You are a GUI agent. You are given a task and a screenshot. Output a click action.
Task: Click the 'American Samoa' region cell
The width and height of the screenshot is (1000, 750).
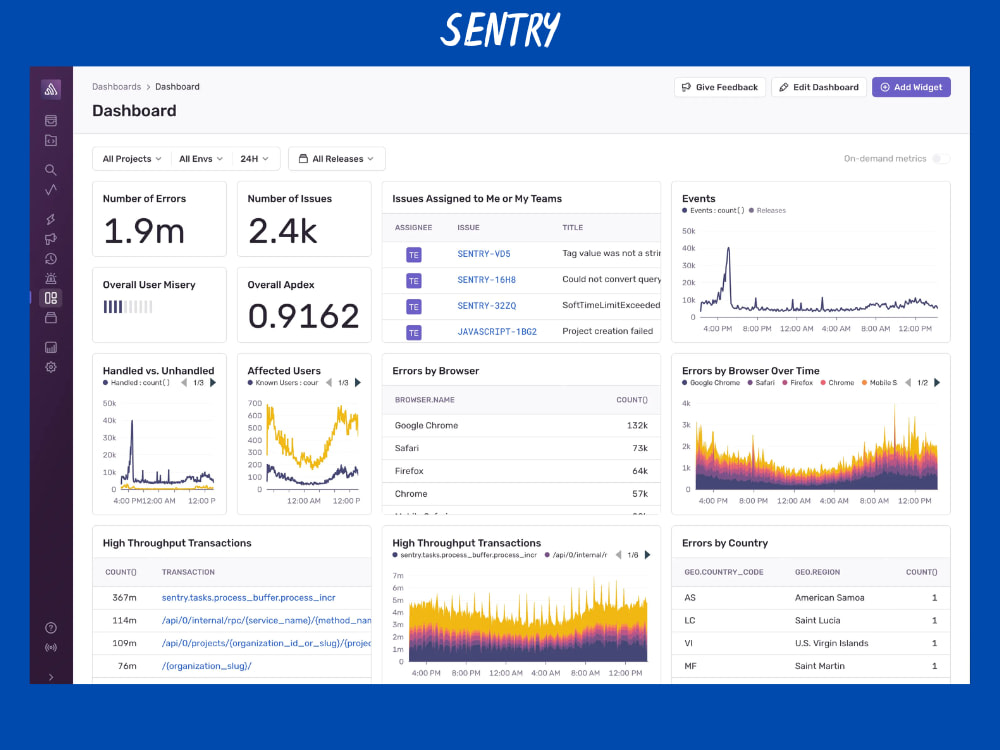829,598
